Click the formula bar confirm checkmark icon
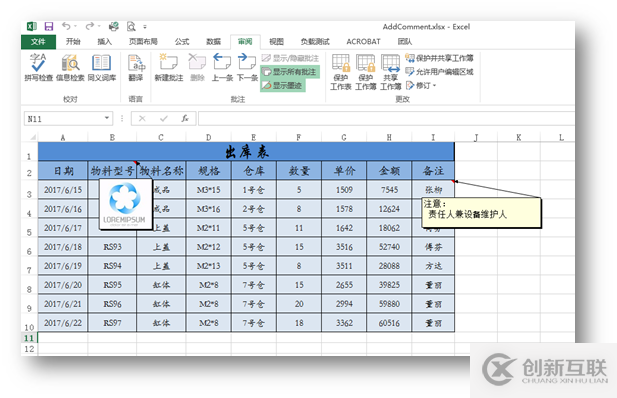The image size is (617, 398). pyautogui.click(x=164, y=118)
